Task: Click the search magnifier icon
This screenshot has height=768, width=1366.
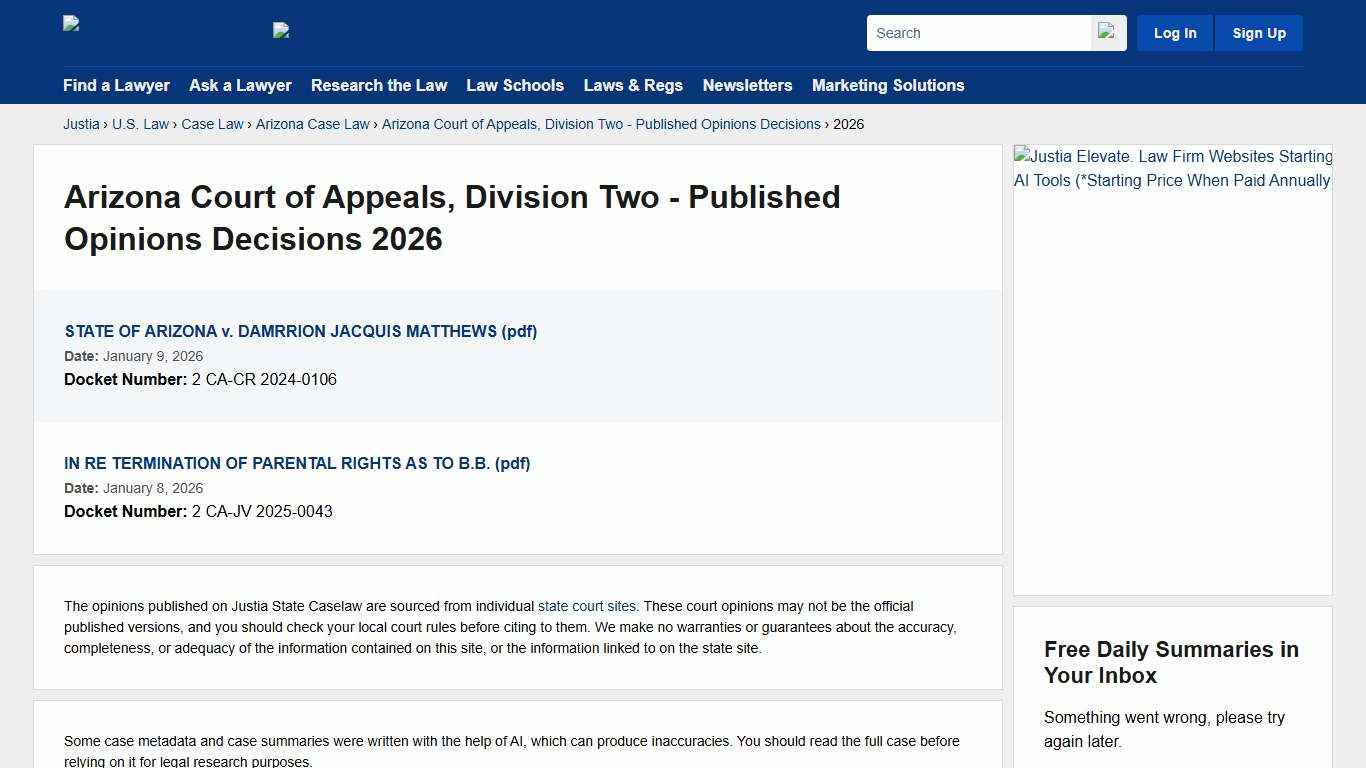Action: point(1107,32)
